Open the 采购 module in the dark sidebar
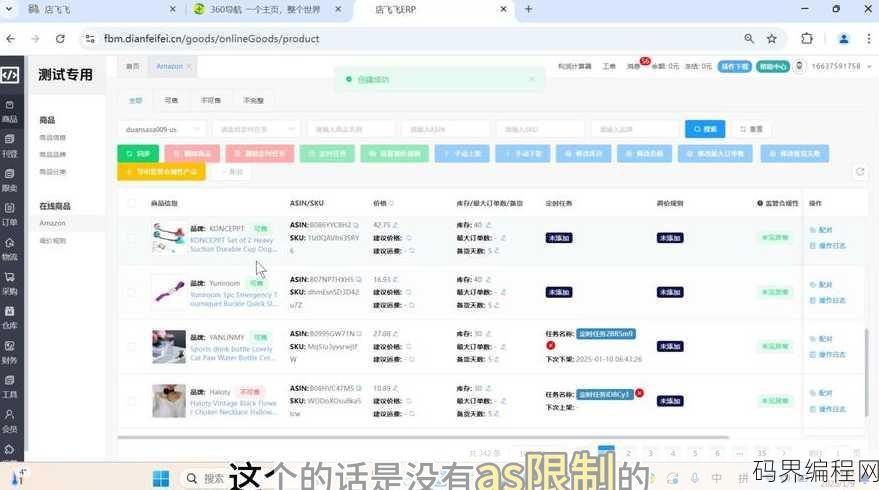Image resolution: width=879 pixels, height=490 pixels. pyautogui.click(x=10, y=284)
